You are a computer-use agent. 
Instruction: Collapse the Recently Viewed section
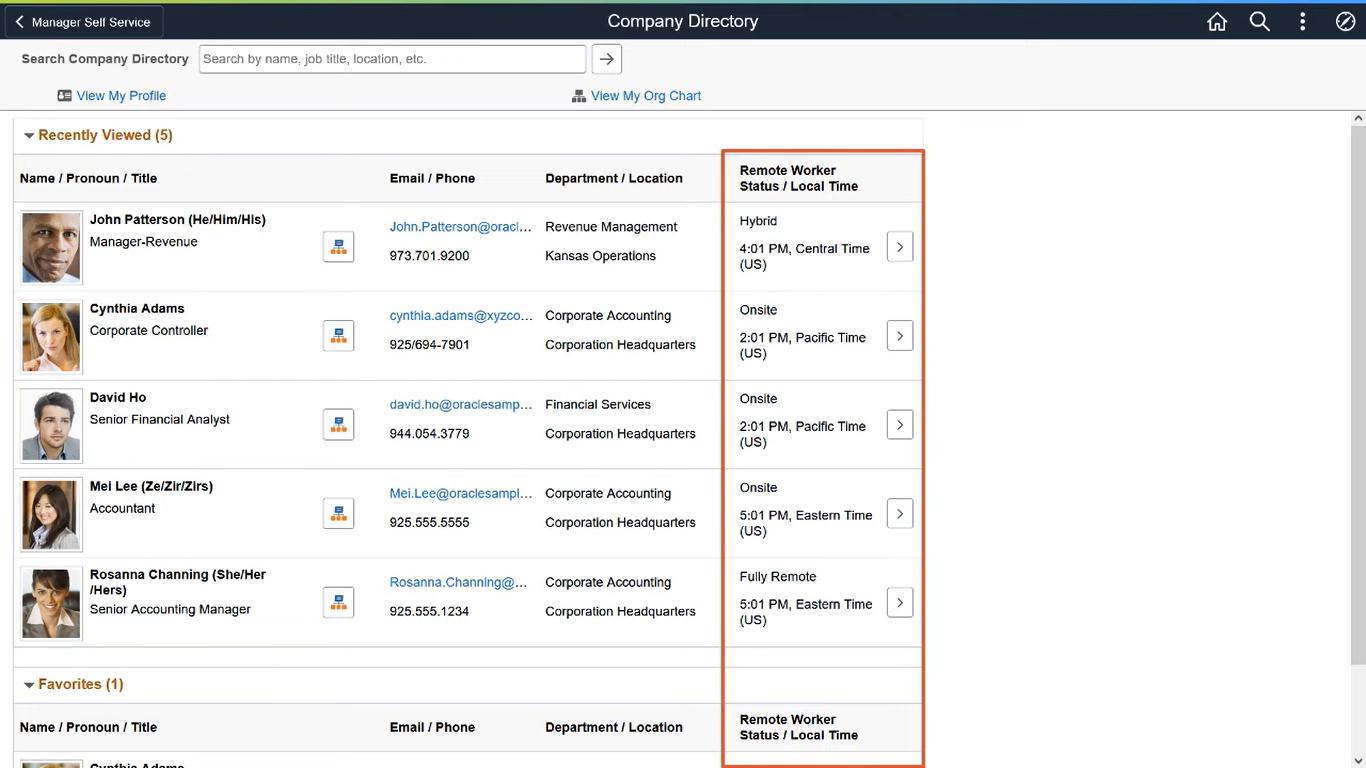28,135
